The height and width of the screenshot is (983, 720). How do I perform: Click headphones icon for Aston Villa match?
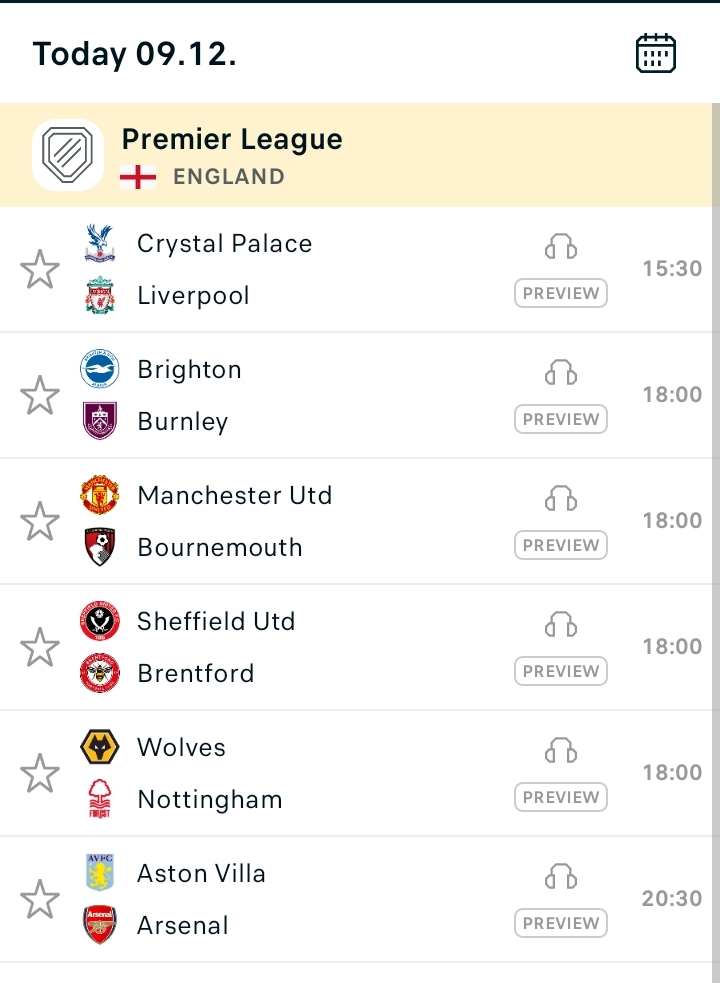[561, 876]
